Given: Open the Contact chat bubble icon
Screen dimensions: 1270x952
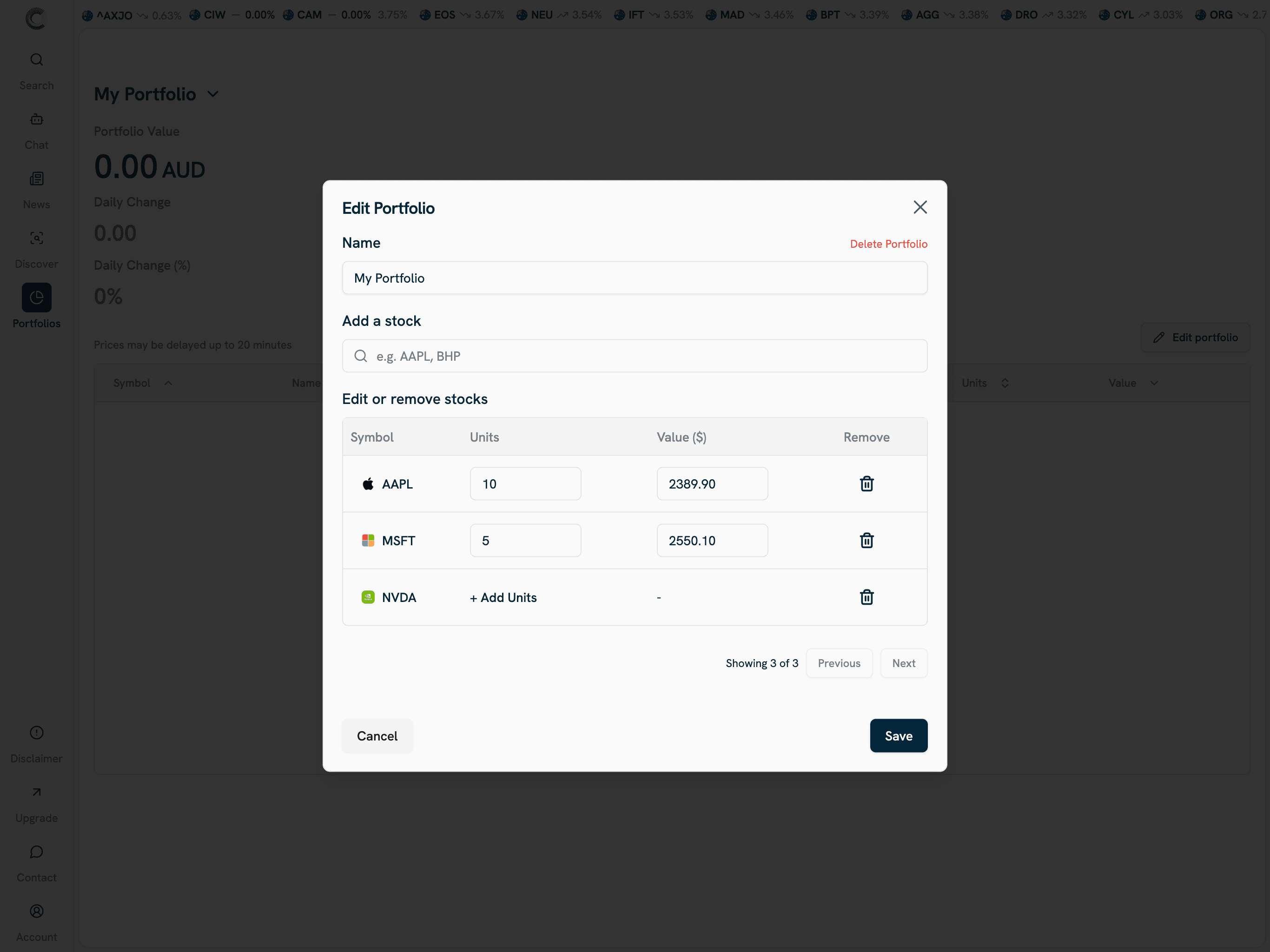Looking at the screenshot, I should 36,852.
